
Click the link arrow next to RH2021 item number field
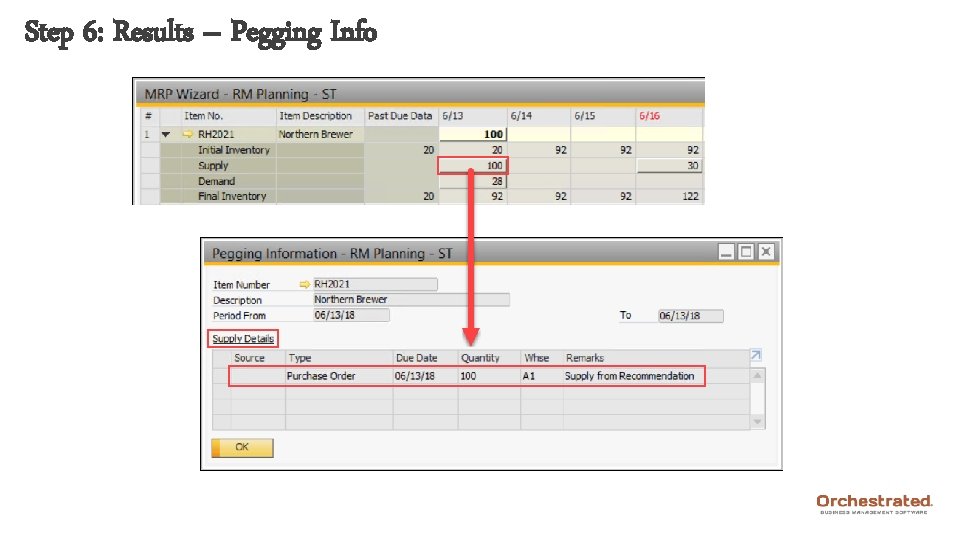click(x=304, y=284)
